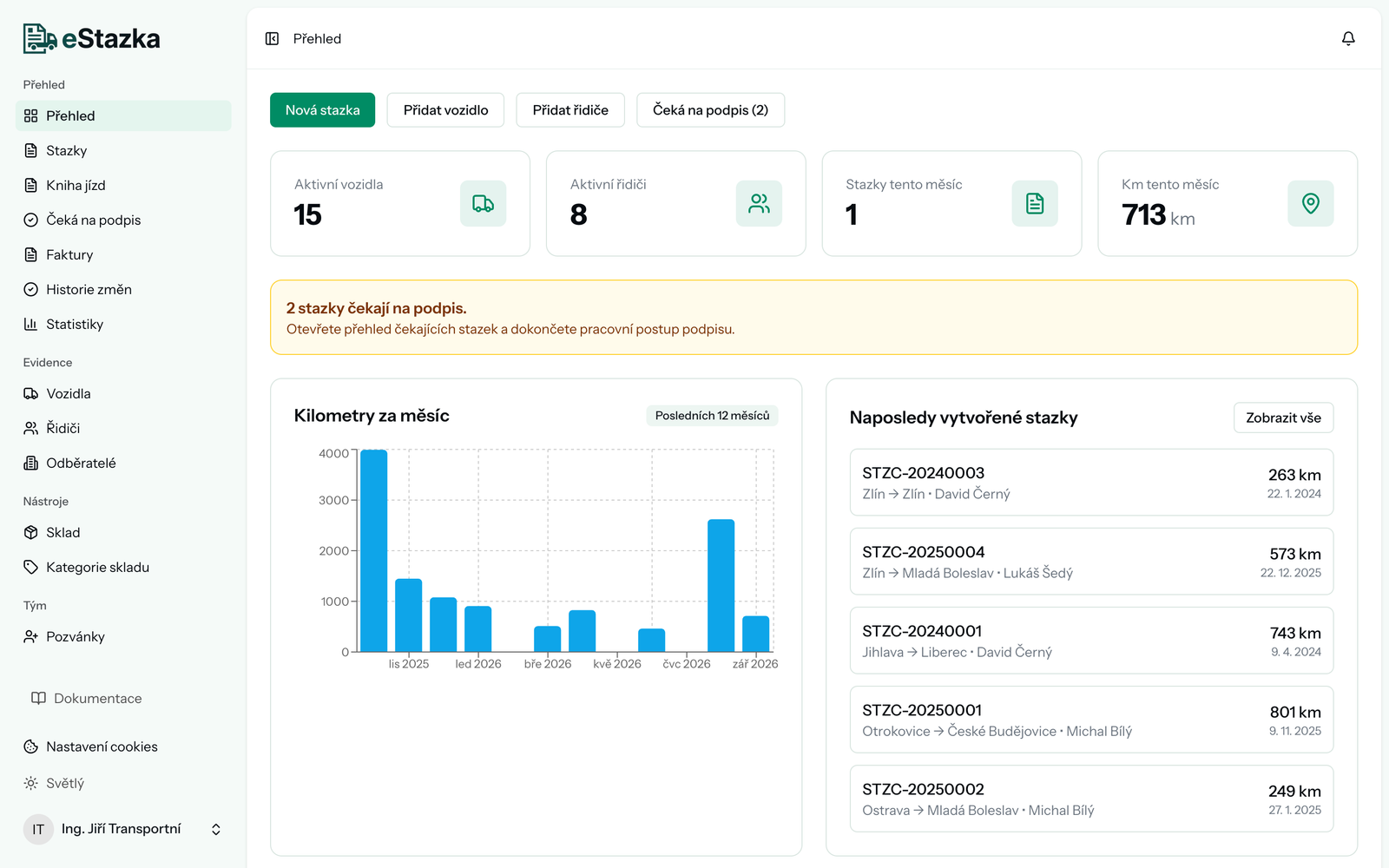1389x868 pixels.
Task: Click the tallest bar above 4000 in chart
Action: pyautogui.click(x=373, y=550)
